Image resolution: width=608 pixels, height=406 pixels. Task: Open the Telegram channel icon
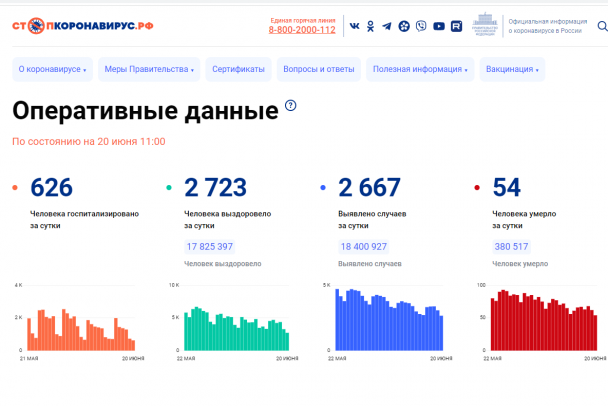387,26
